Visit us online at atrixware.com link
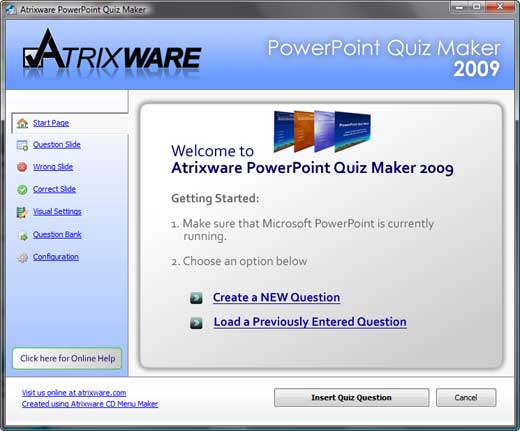 pyautogui.click(x=74, y=393)
